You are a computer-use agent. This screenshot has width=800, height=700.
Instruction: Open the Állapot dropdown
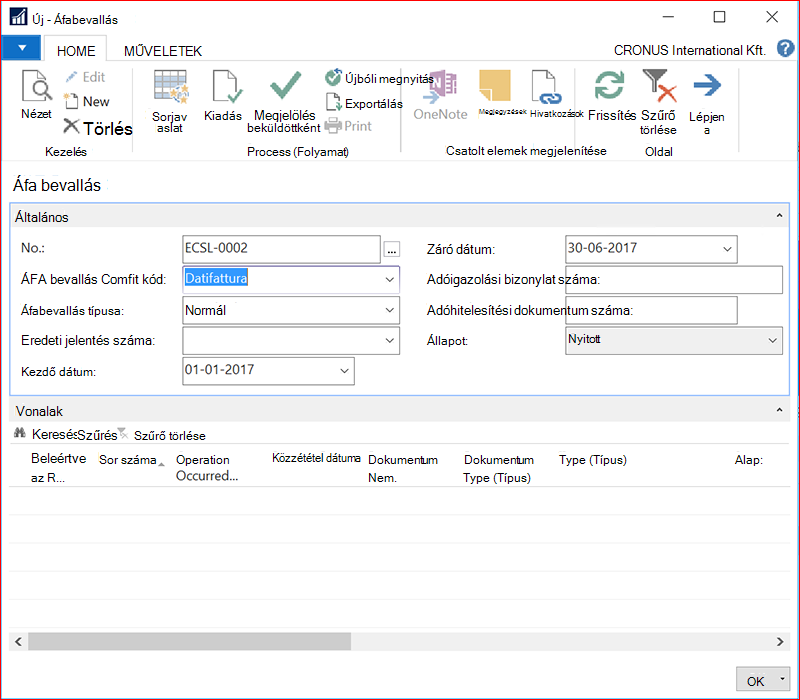point(772,340)
